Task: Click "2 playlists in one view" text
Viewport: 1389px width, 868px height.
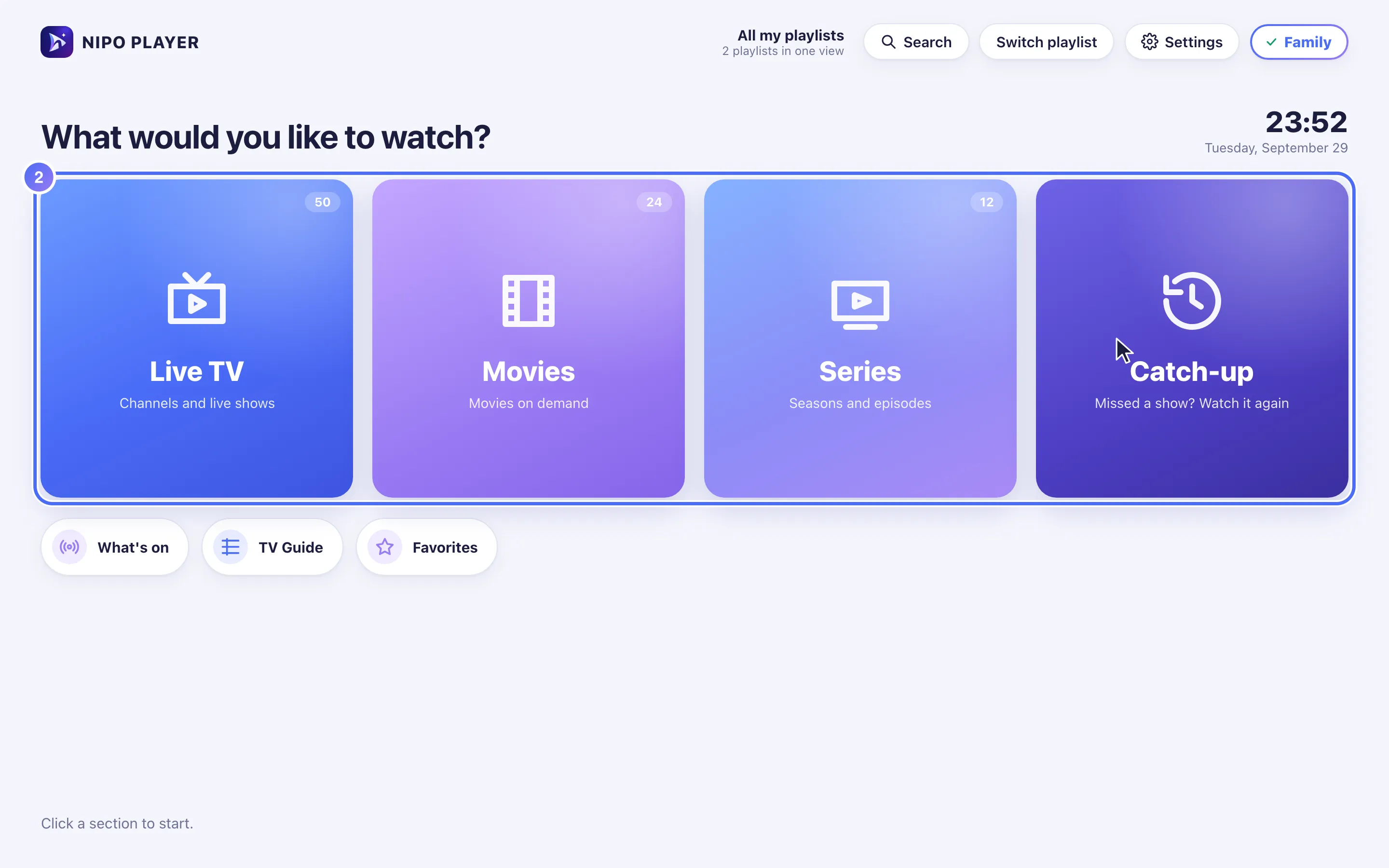Action: pyautogui.click(x=783, y=51)
